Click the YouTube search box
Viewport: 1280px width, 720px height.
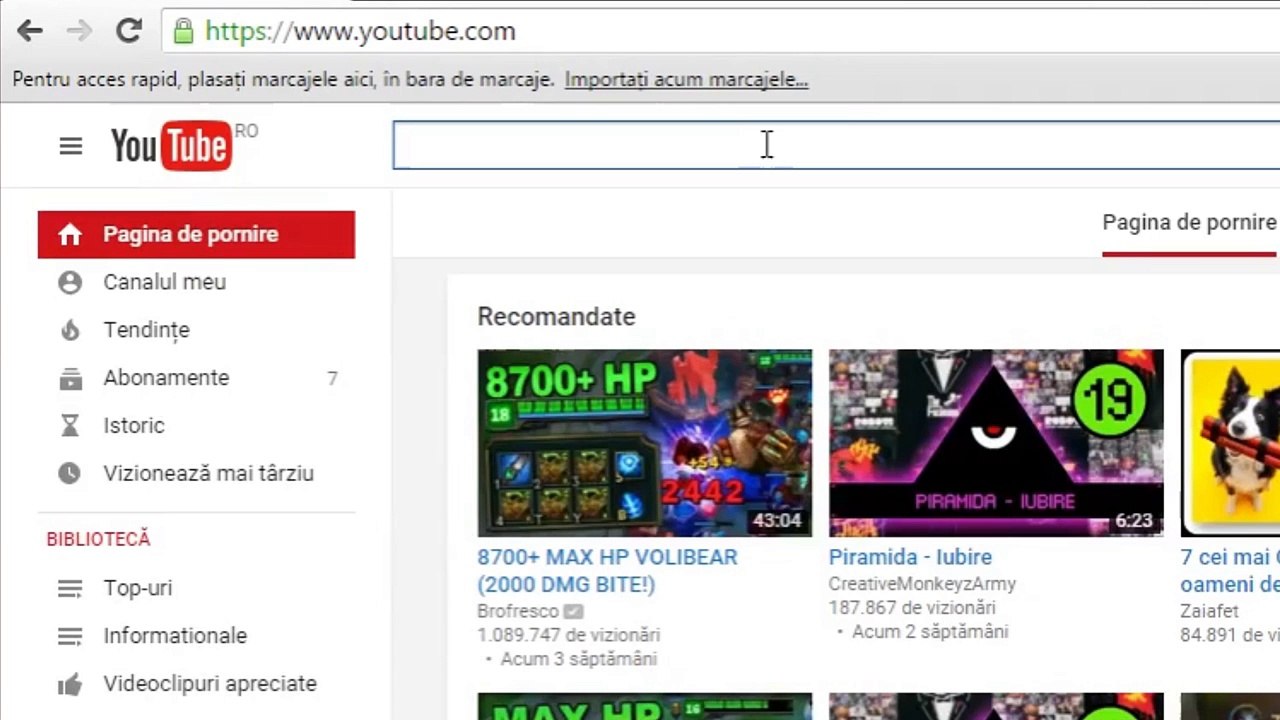pyautogui.click(x=836, y=146)
